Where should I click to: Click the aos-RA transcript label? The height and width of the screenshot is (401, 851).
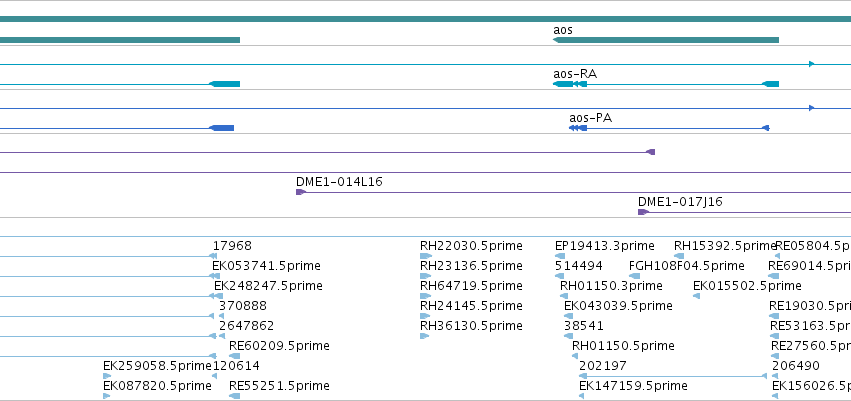click(575, 74)
